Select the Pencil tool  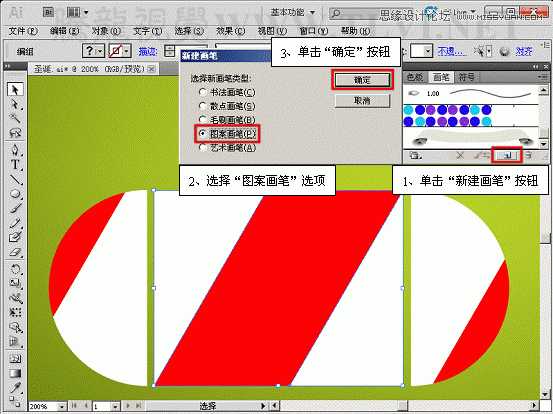point(15,223)
